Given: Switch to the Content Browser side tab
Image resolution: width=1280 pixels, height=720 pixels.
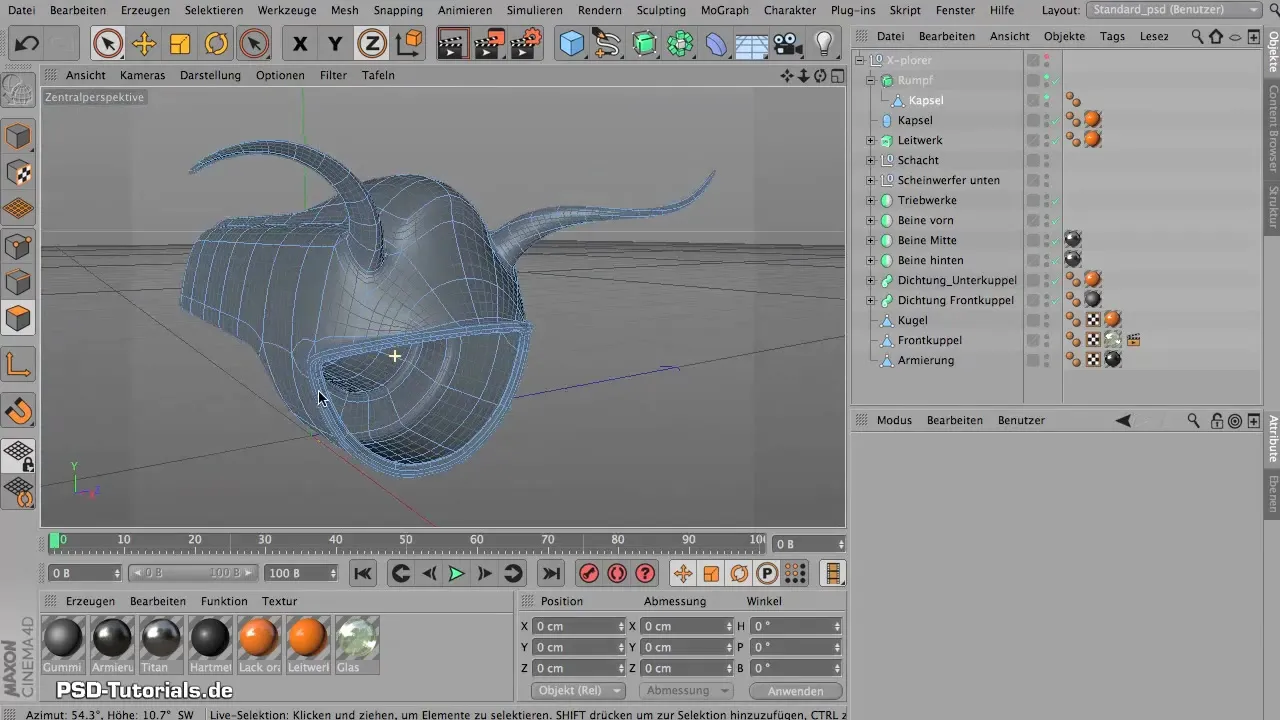Looking at the screenshot, I should [1272, 129].
